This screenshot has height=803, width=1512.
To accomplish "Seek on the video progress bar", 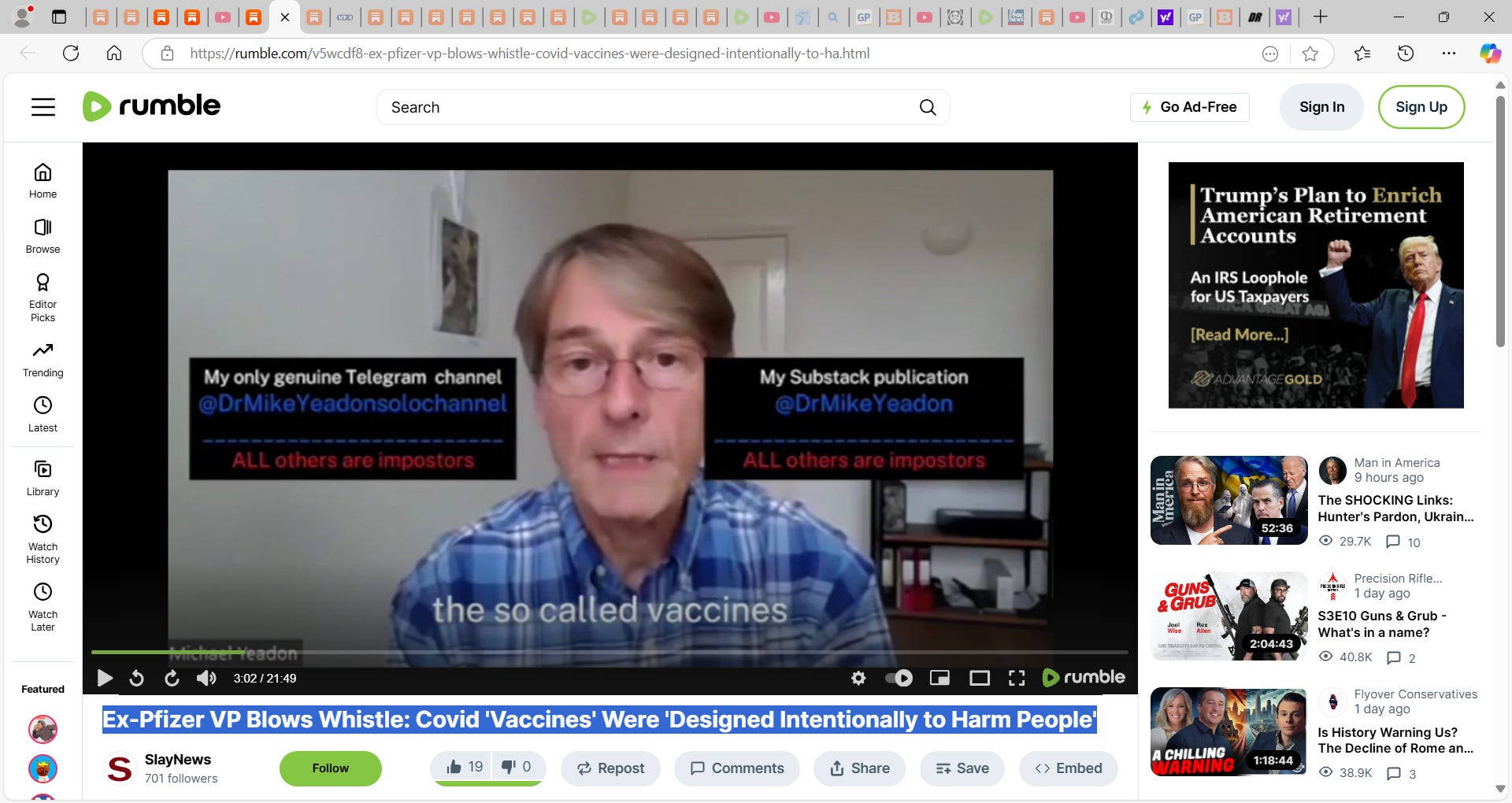I will click(610, 652).
